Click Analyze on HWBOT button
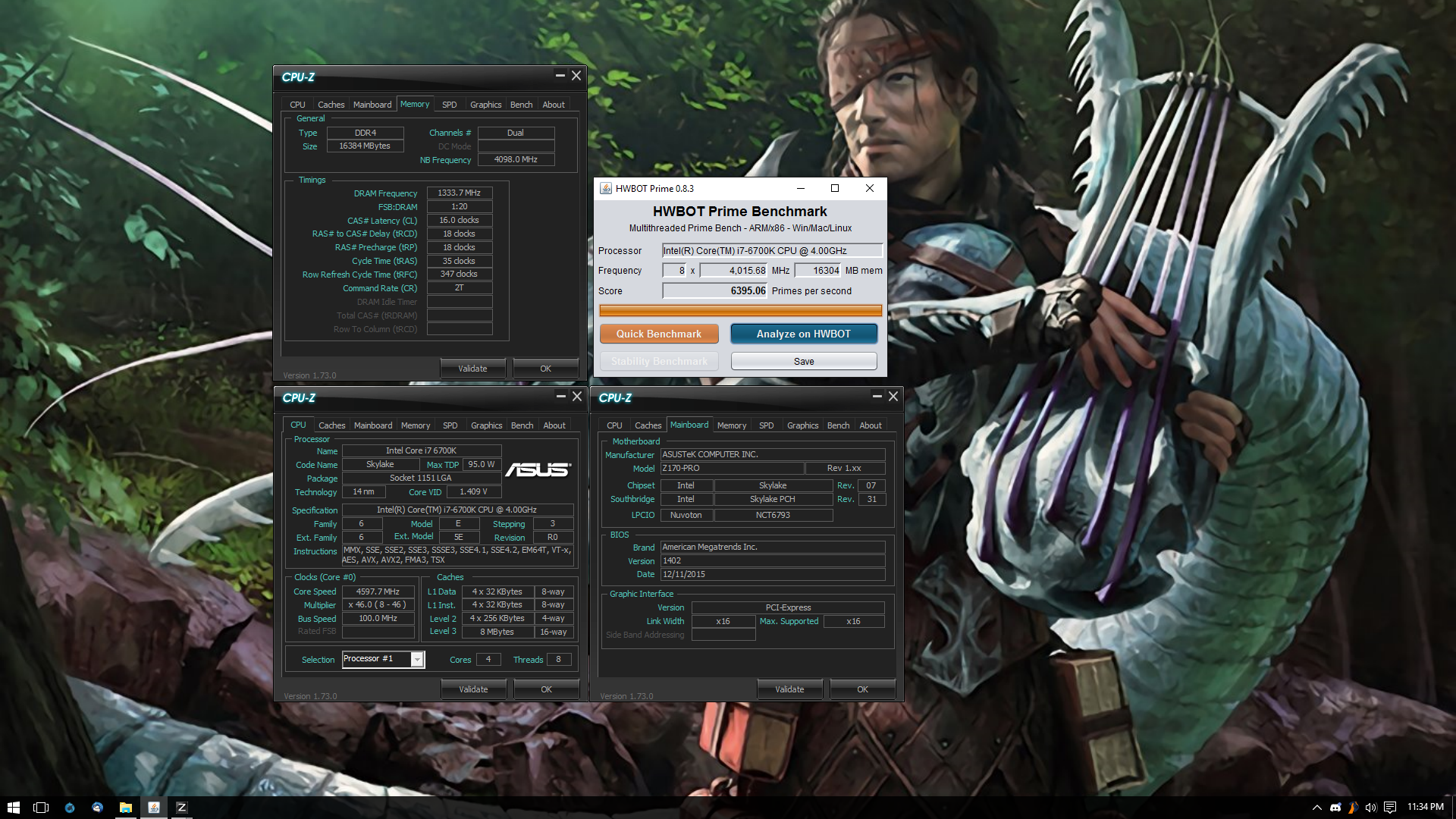This screenshot has height=819, width=1456. coord(804,334)
